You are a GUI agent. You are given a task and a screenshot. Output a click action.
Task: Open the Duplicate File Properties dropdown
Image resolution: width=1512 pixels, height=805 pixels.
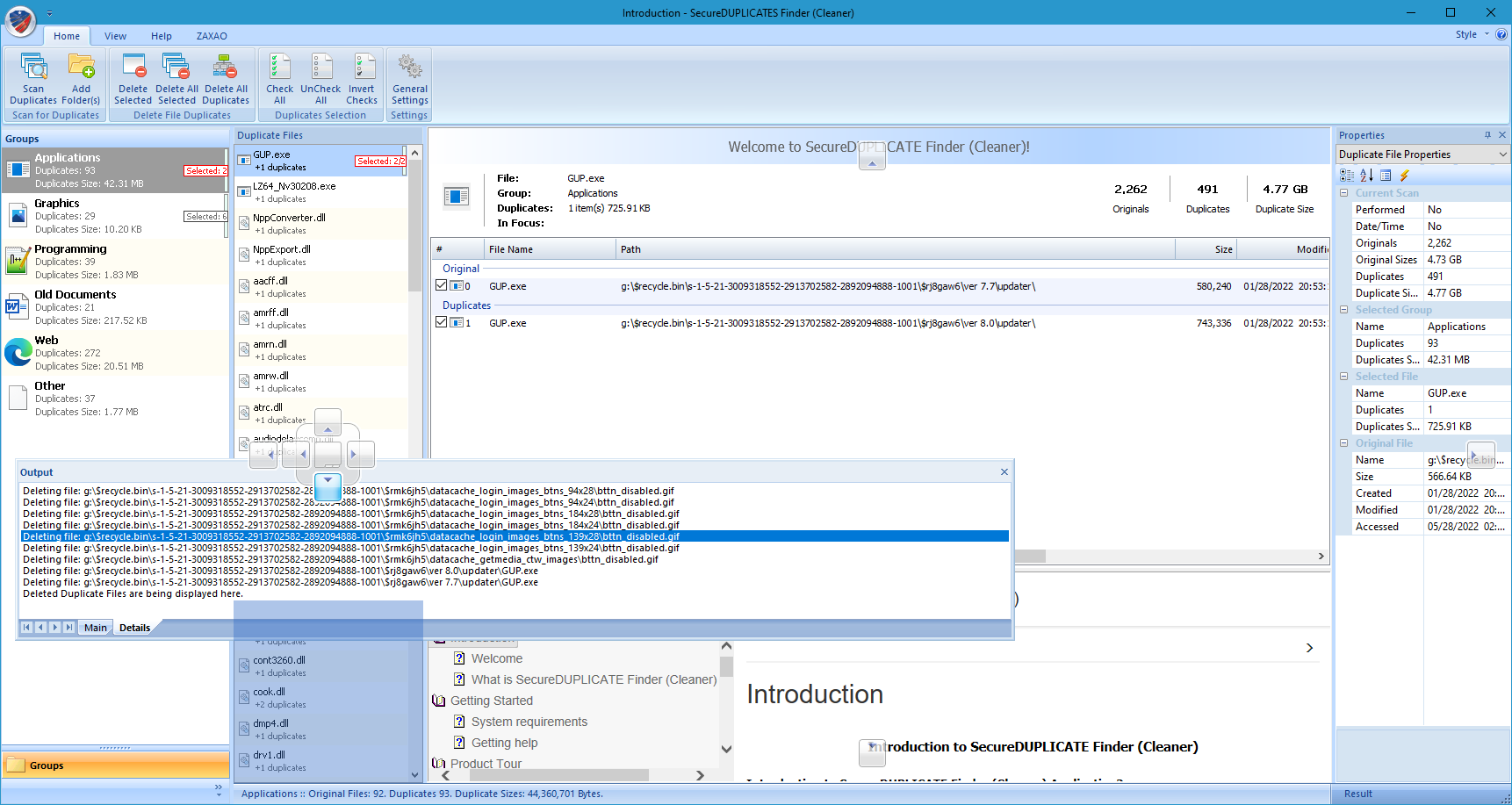point(1502,155)
